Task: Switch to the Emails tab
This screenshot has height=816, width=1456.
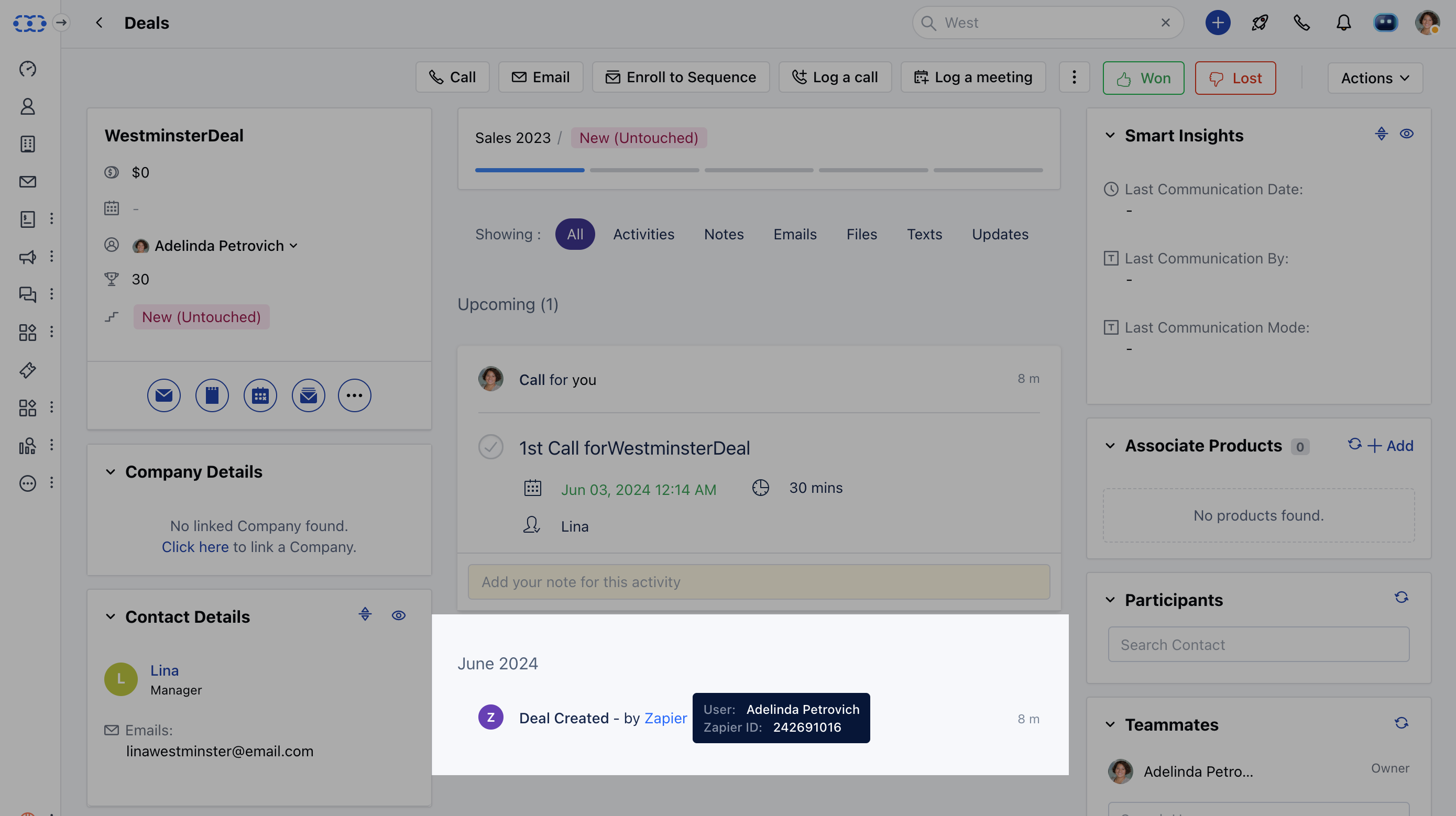Action: tap(795, 234)
